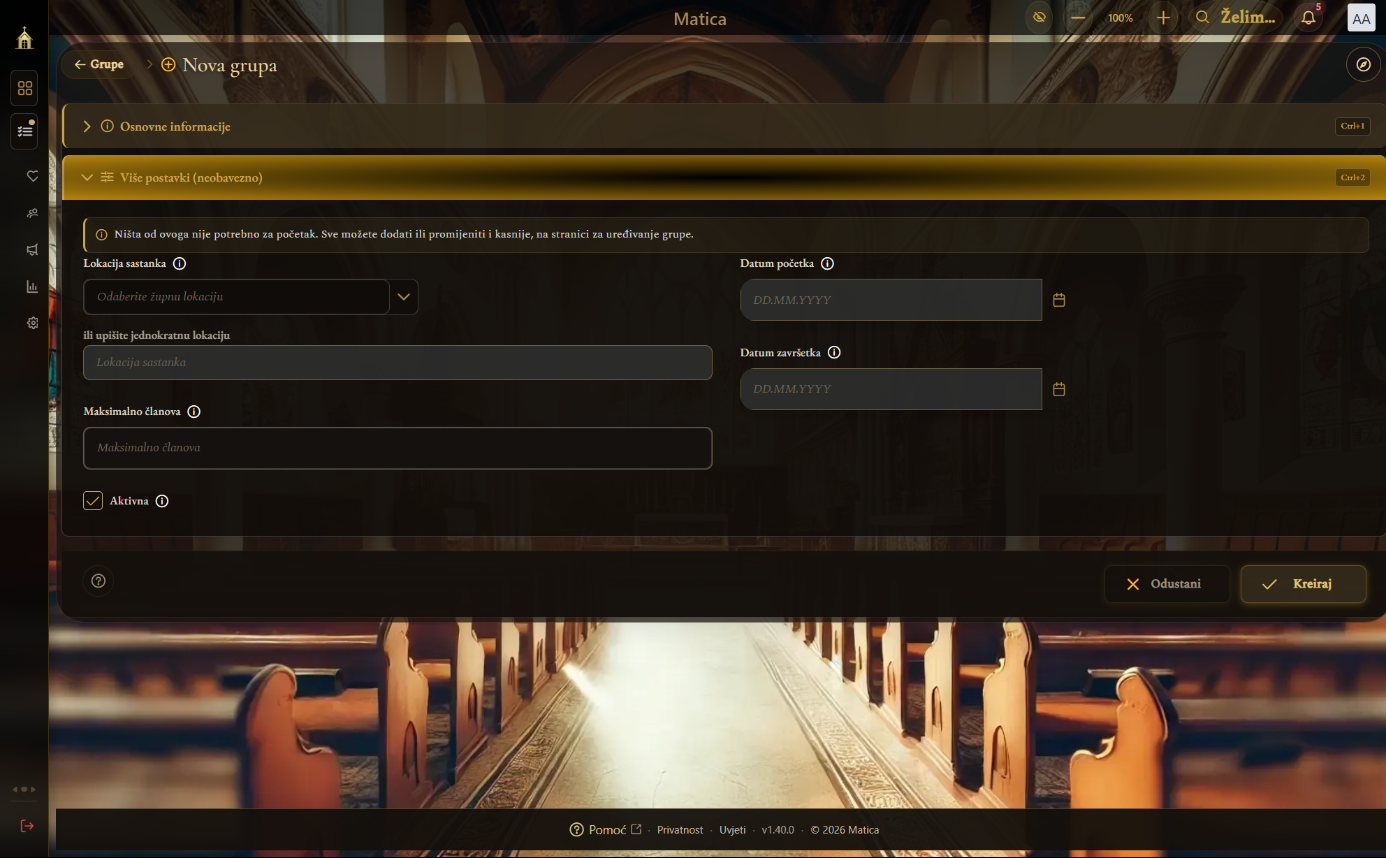
Task: Click the Maksimalno članova input field
Action: point(398,448)
